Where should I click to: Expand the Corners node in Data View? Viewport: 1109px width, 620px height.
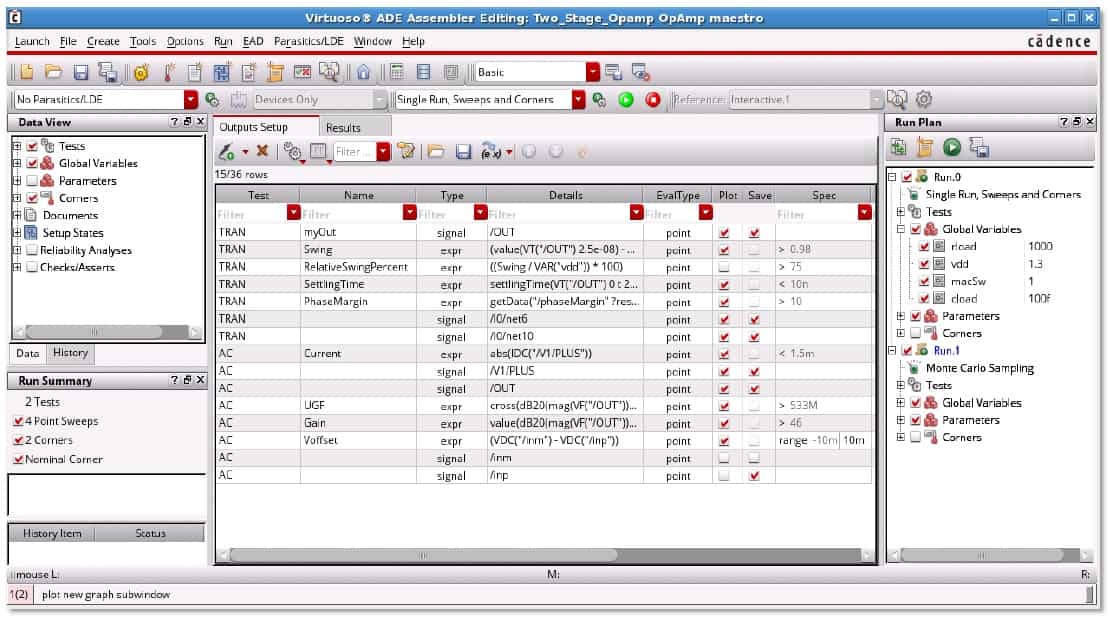point(16,198)
